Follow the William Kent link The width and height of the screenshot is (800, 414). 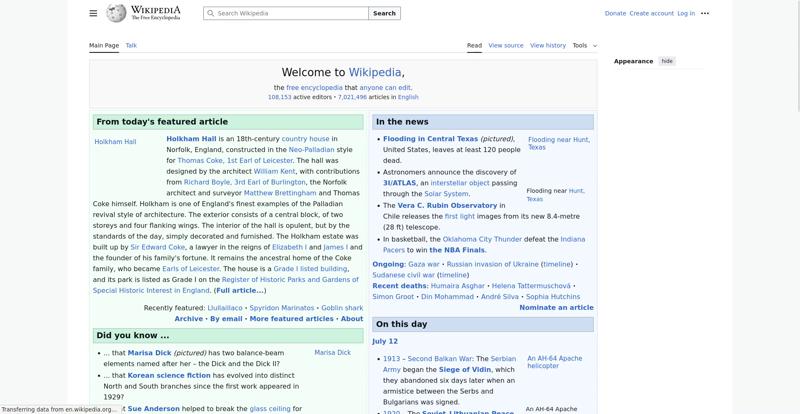coord(274,172)
